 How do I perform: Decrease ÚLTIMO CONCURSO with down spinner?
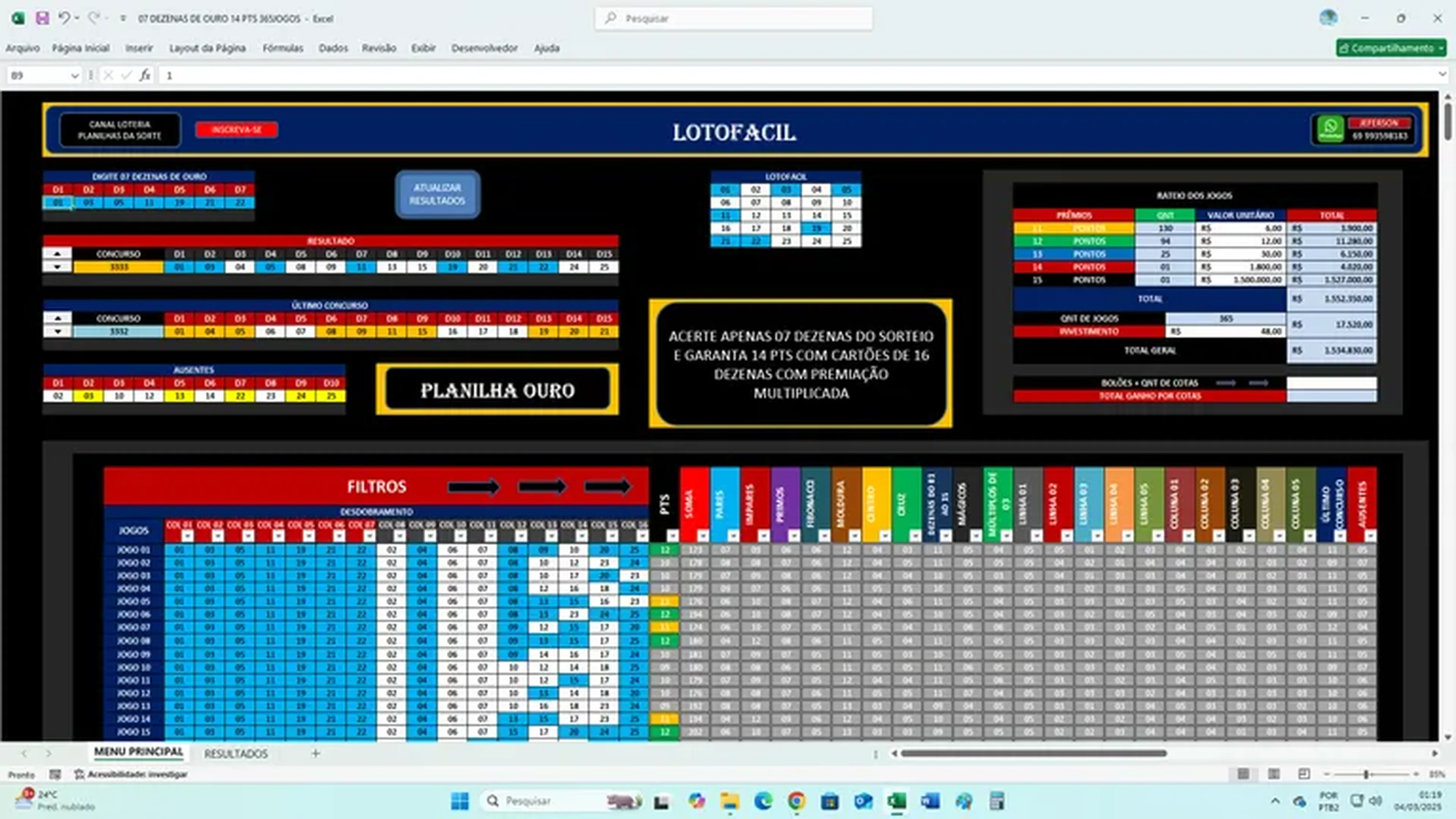[57, 332]
